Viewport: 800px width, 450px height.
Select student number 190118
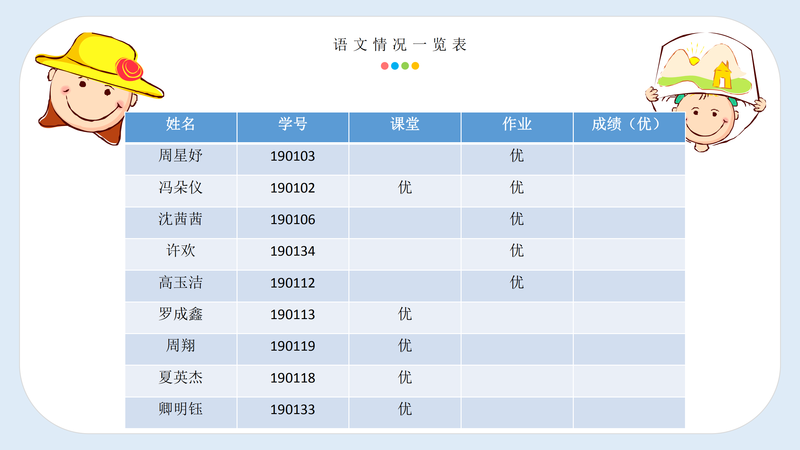point(293,378)
